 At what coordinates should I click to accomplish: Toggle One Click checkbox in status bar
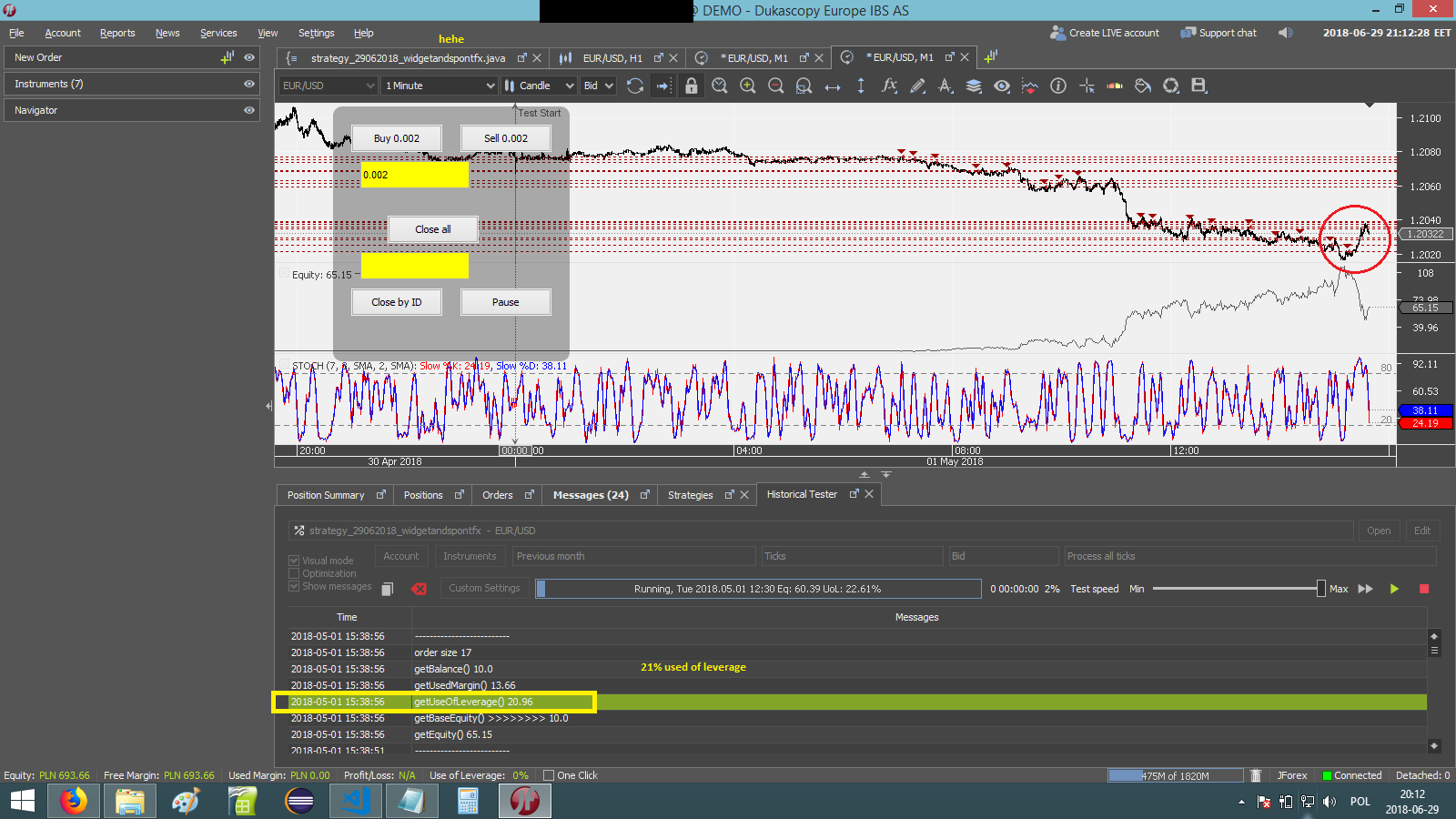548,775
